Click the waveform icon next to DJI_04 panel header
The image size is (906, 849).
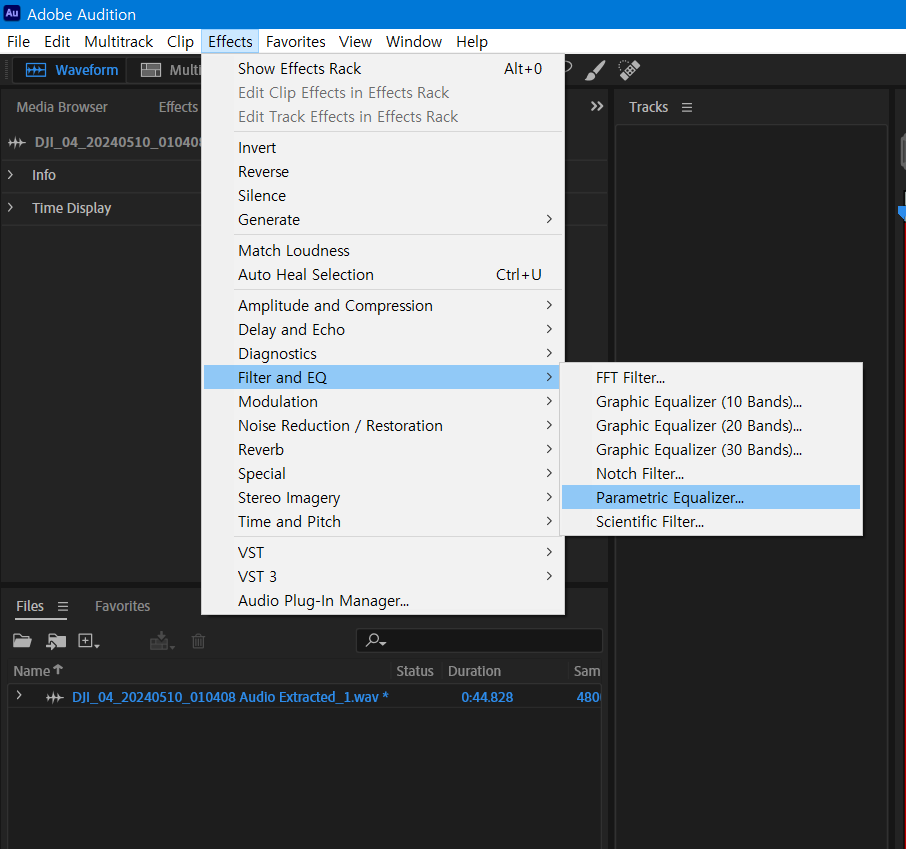[17, 142]
